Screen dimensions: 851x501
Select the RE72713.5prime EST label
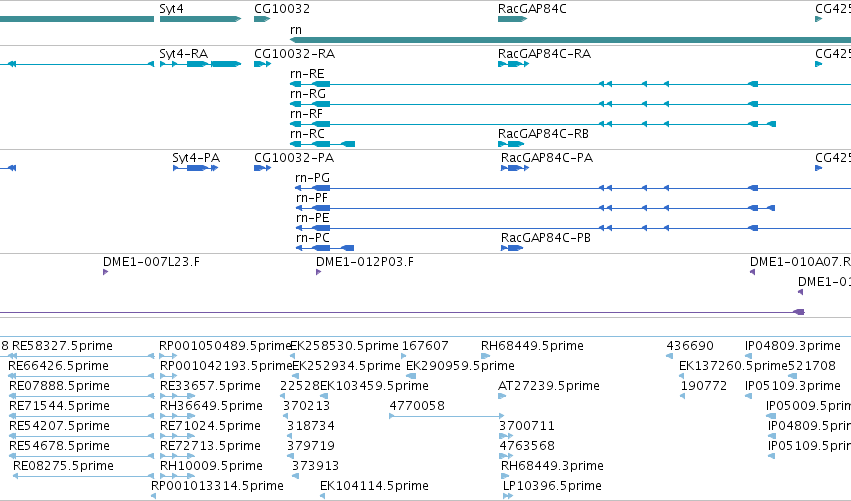(210, 446)
